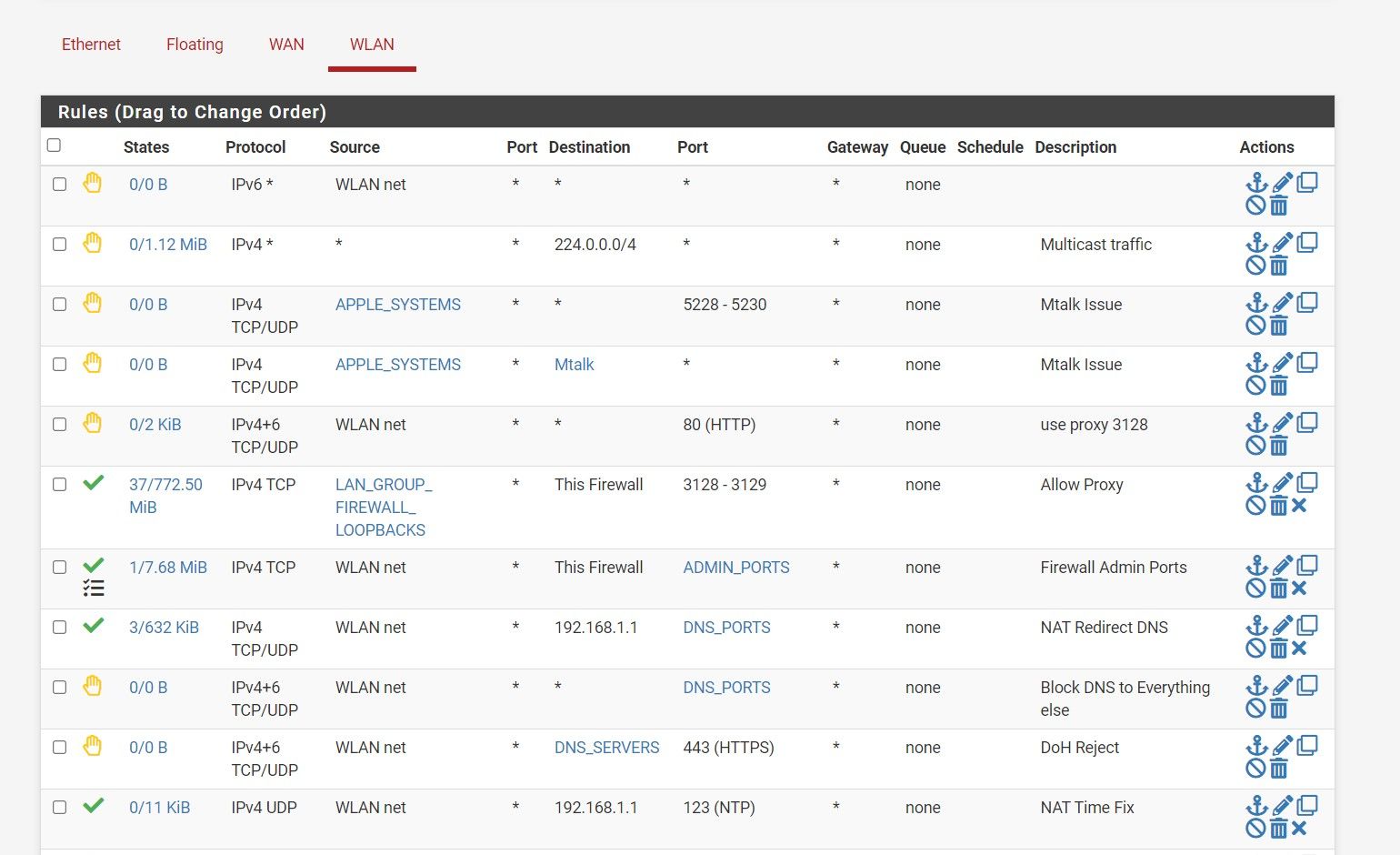The height and width of the screenshot is (855, 1400).
Task: Open the ADMIN_PORTS alias link
Action: coord(736,568)
